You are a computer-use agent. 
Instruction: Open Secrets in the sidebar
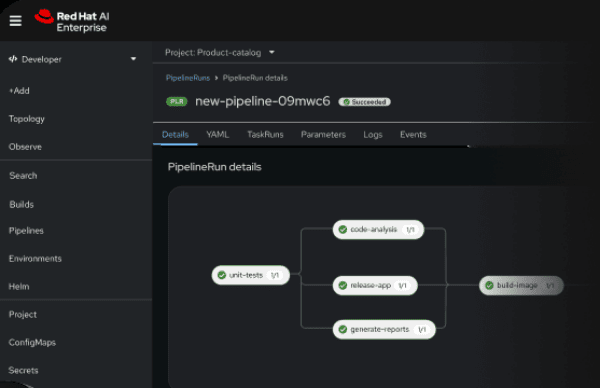24,370
